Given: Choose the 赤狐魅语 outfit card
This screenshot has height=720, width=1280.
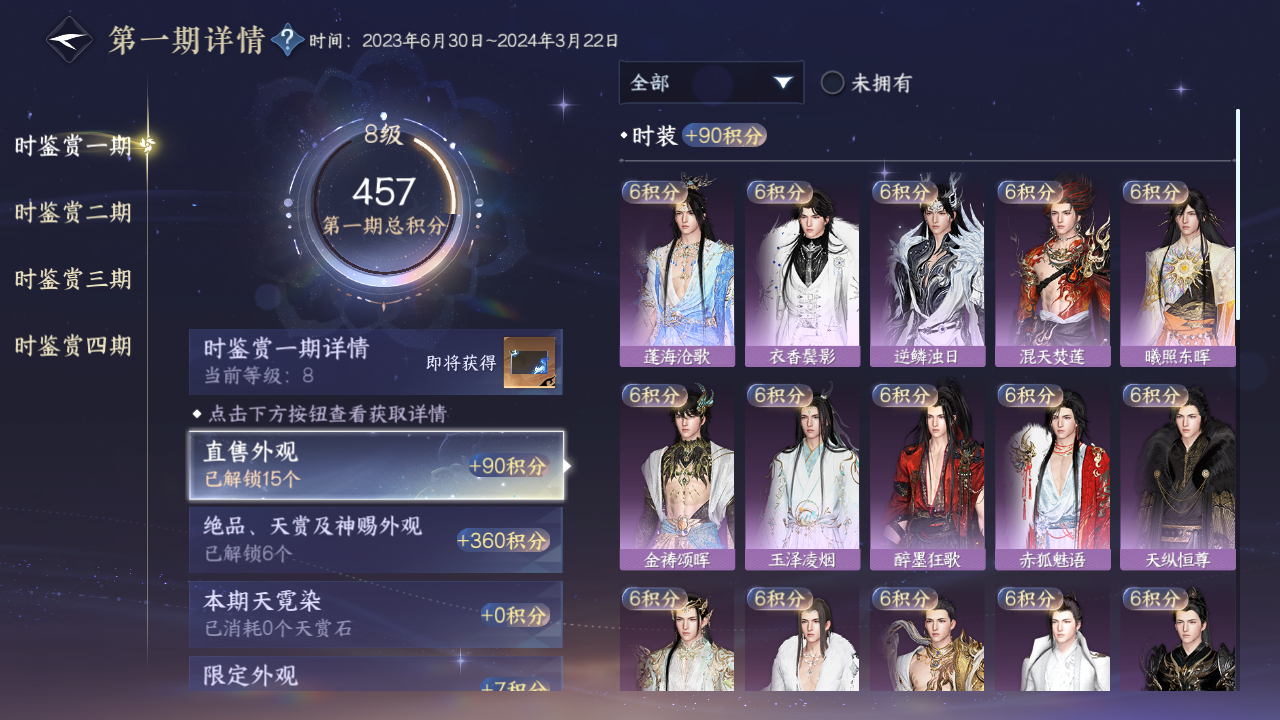Looking at the screenshot, I should pyautogui.click(x=1052, y=476).
